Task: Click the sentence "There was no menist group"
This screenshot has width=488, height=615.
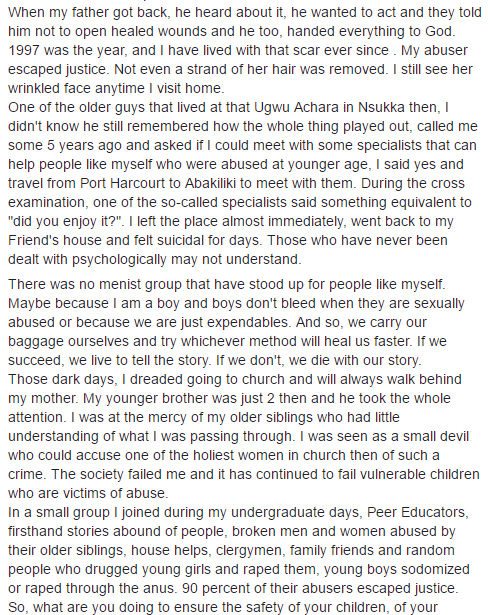Action: (x=227, y=284)
